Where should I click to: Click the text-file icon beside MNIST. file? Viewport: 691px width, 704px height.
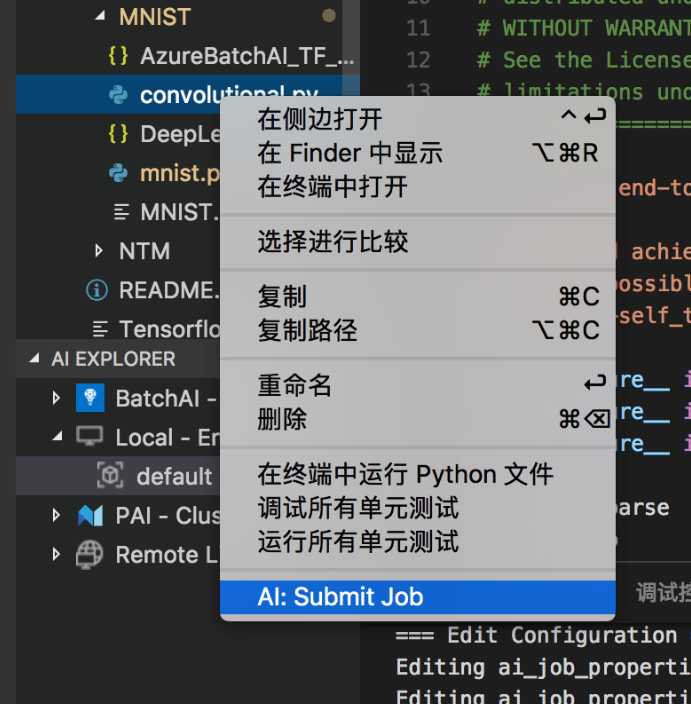[121, 212]
